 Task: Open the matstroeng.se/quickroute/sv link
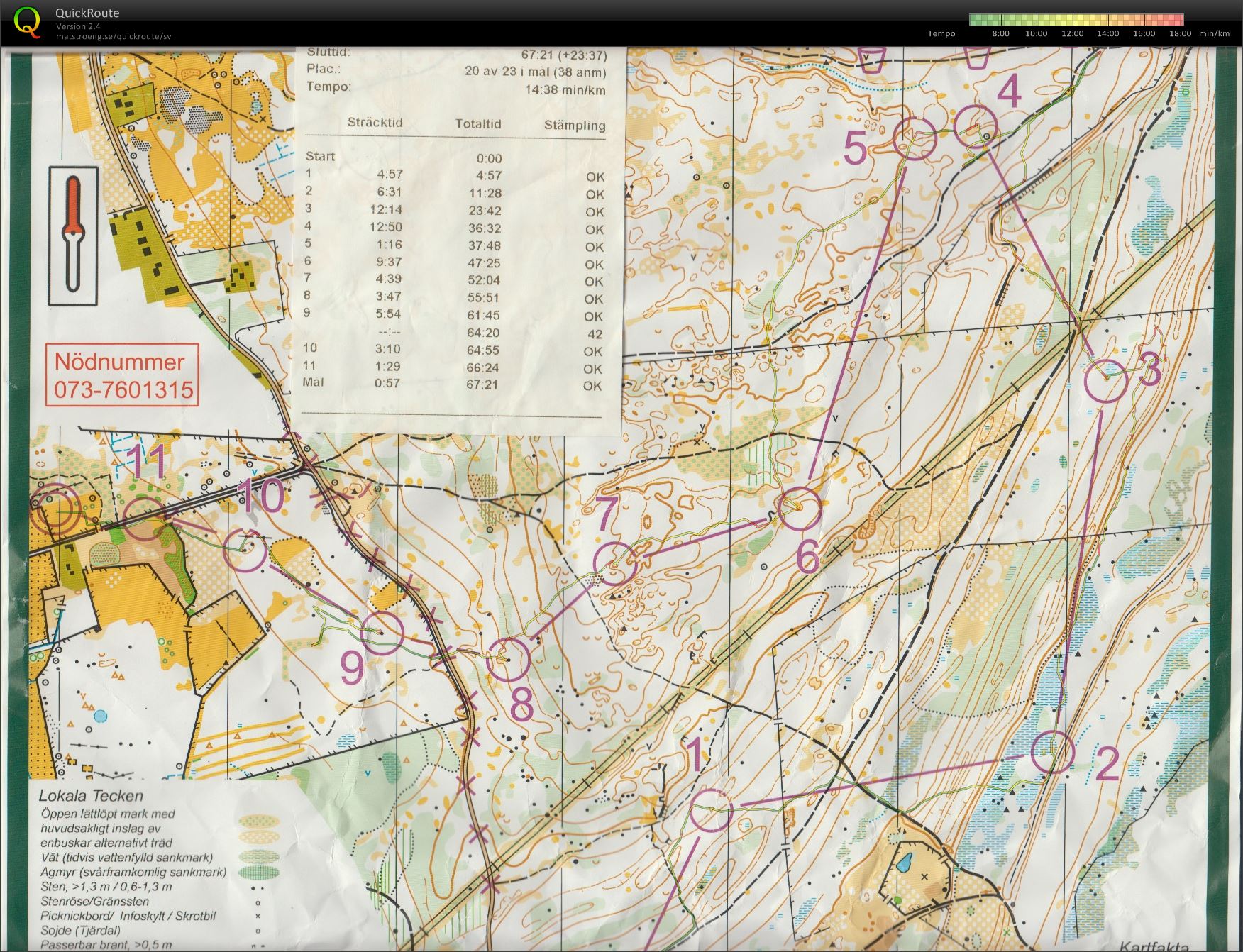[x=114, y=37]
